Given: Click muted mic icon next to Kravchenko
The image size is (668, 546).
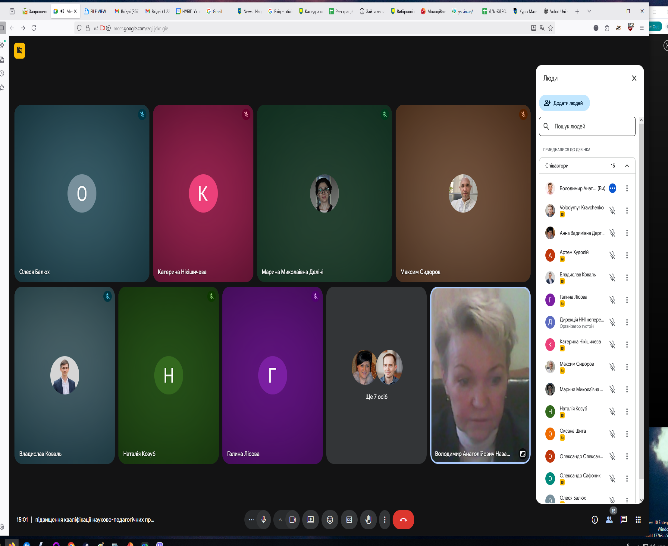Looking at the screenshot, I should (612, 210).
